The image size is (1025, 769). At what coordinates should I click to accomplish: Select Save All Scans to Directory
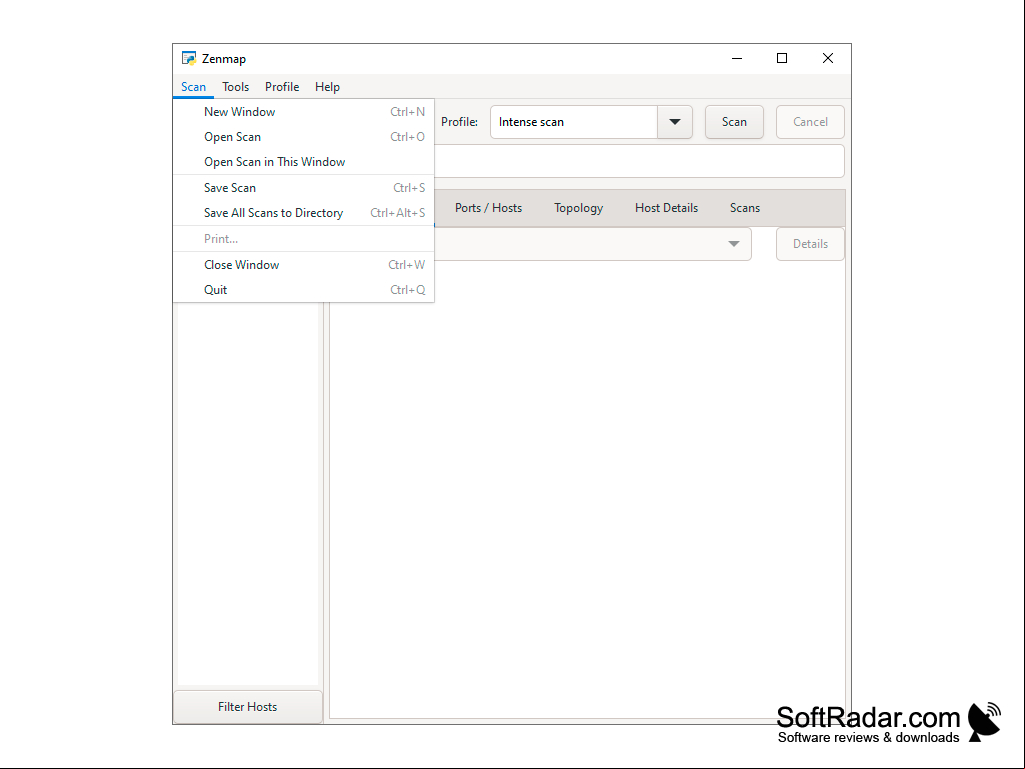303,213
